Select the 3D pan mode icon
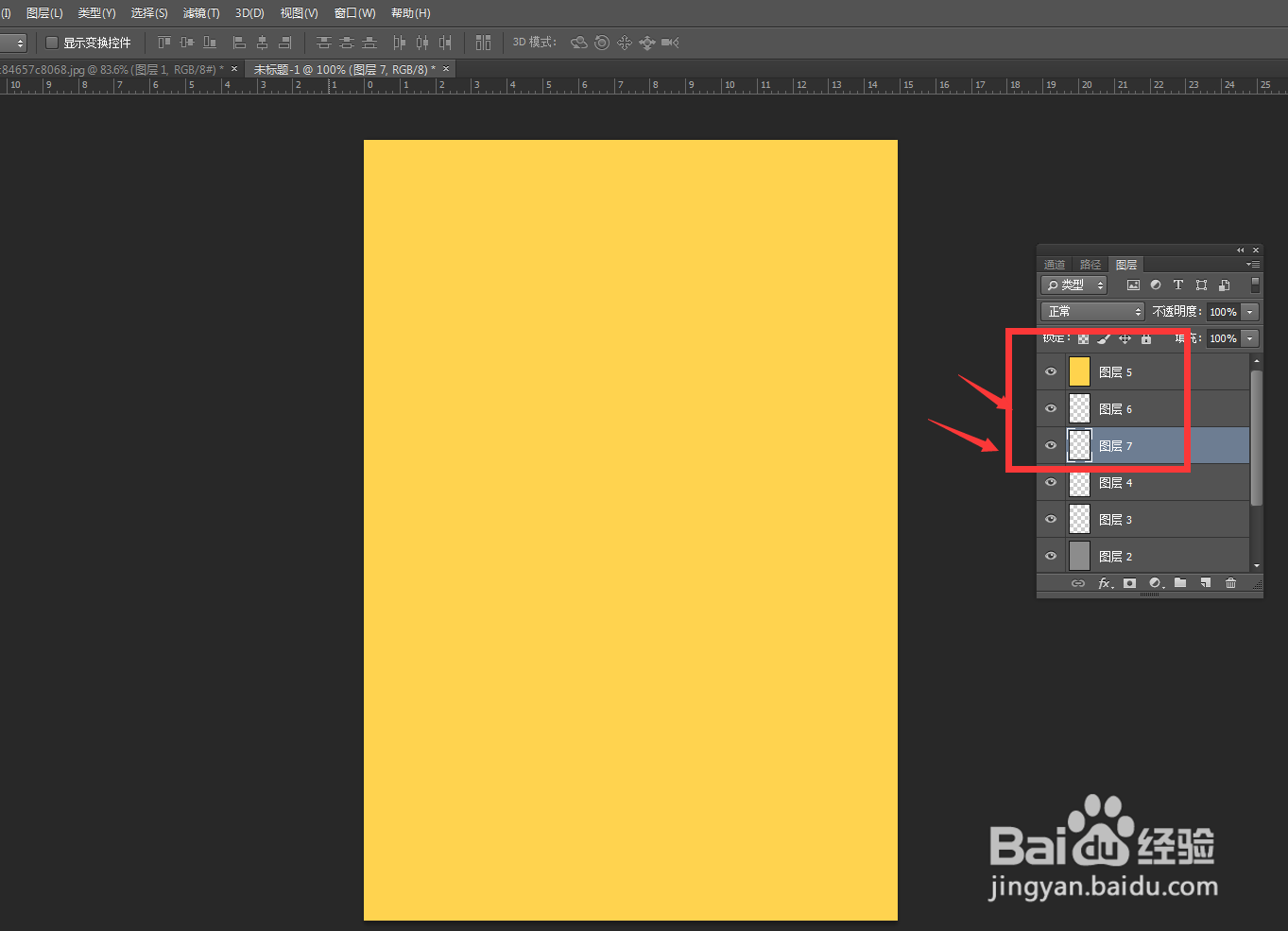 pos(625,43)
